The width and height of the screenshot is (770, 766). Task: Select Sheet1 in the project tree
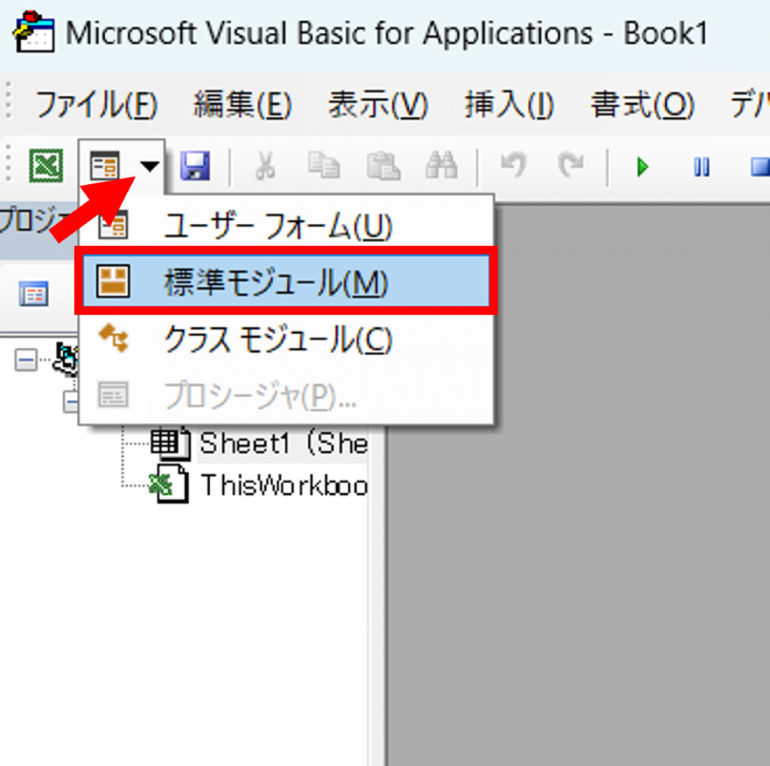point(283,443)
